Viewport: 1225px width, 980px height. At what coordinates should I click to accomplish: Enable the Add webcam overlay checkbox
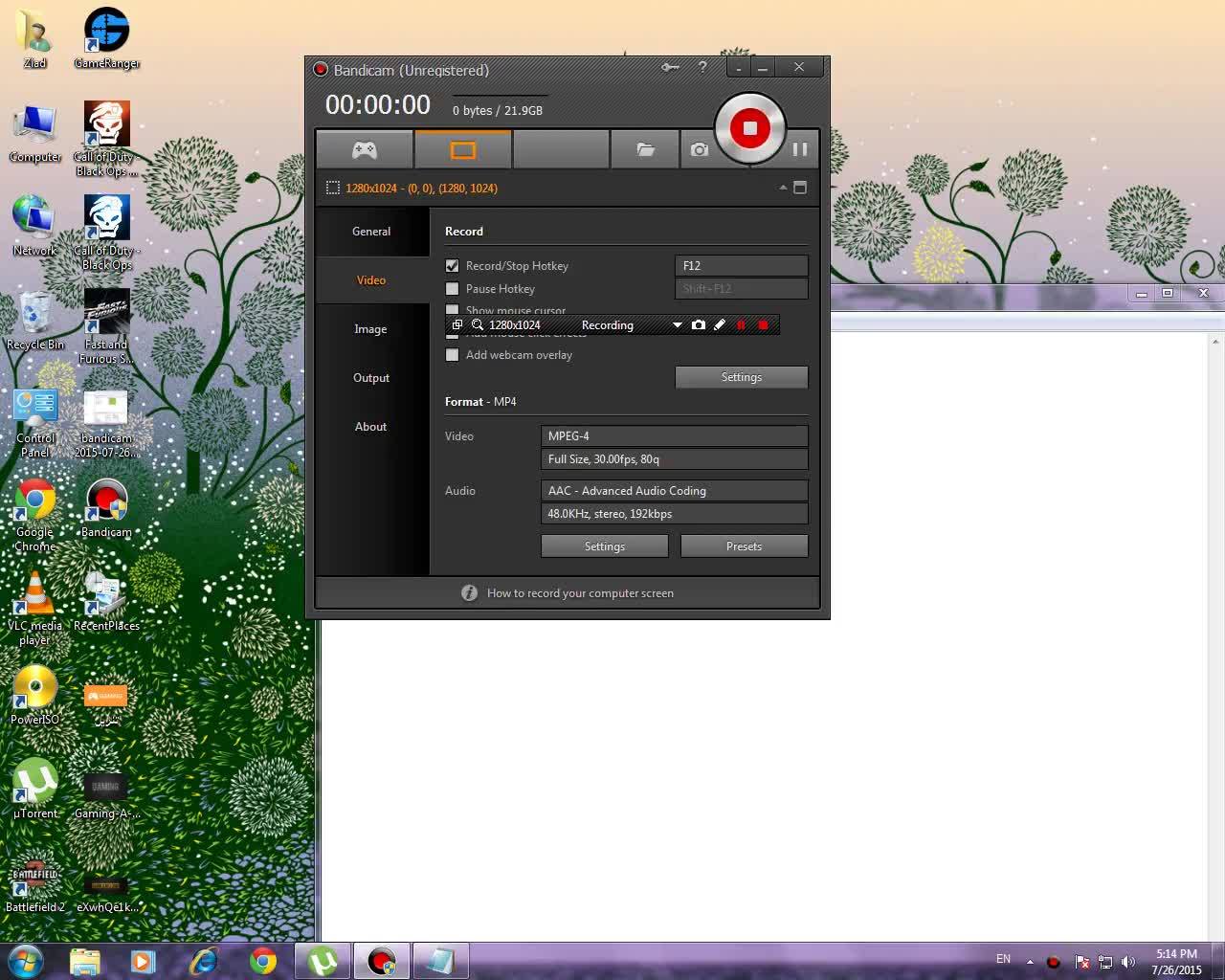(453, 355)
